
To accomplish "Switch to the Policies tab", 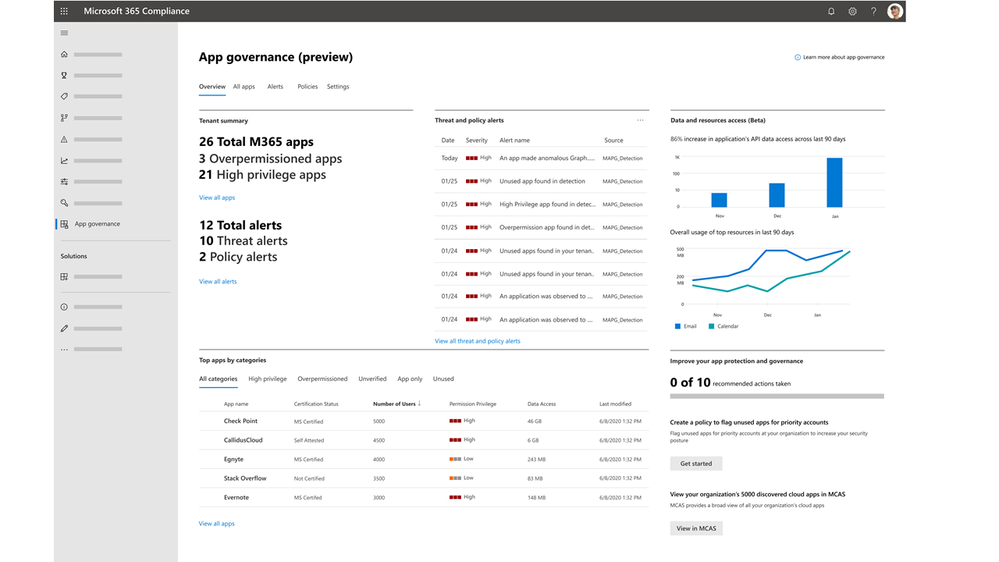I will pyautogui.click(x=307, y=87).
